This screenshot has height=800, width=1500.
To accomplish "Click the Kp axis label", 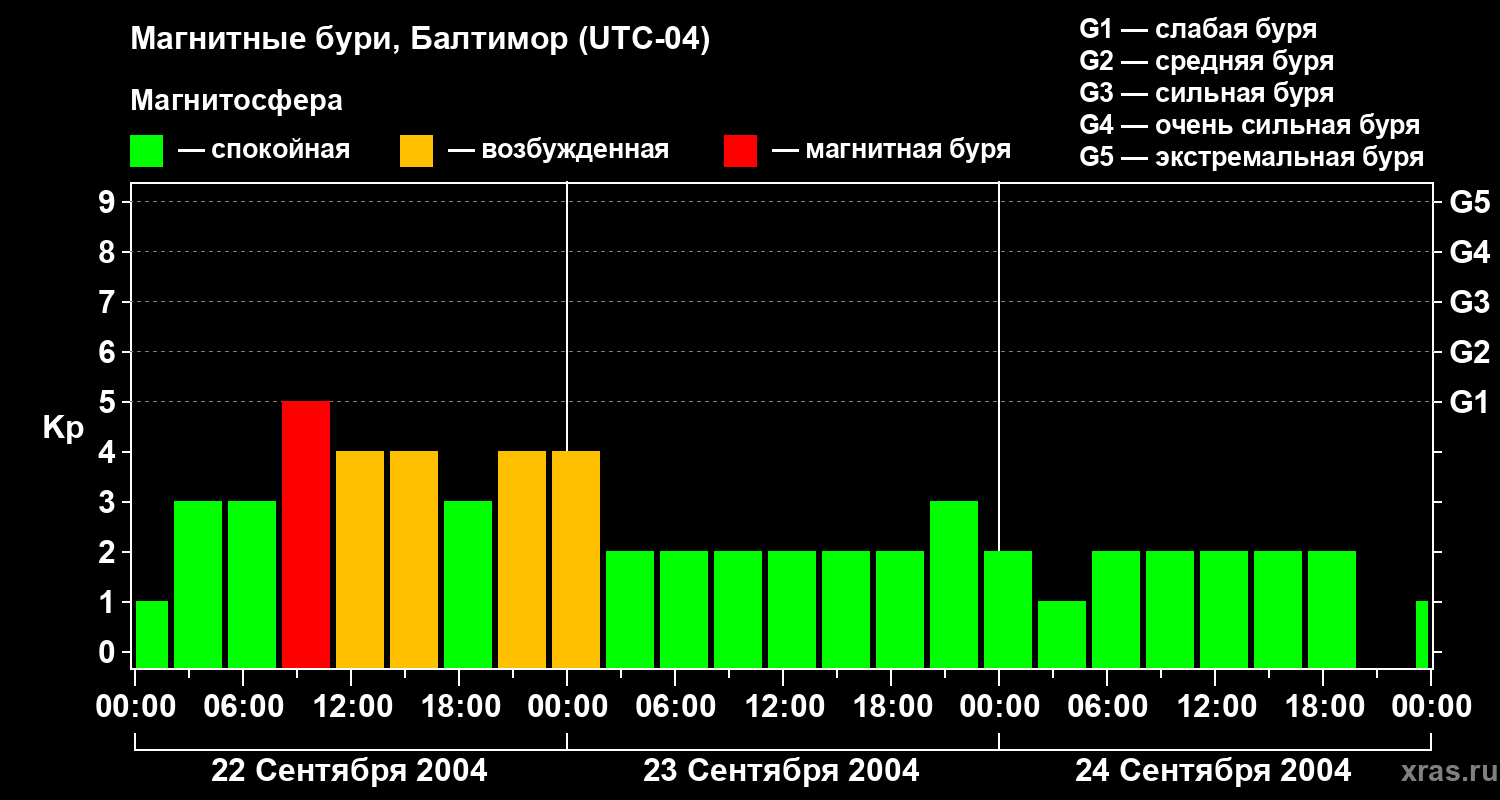I will tap(63, 428).
